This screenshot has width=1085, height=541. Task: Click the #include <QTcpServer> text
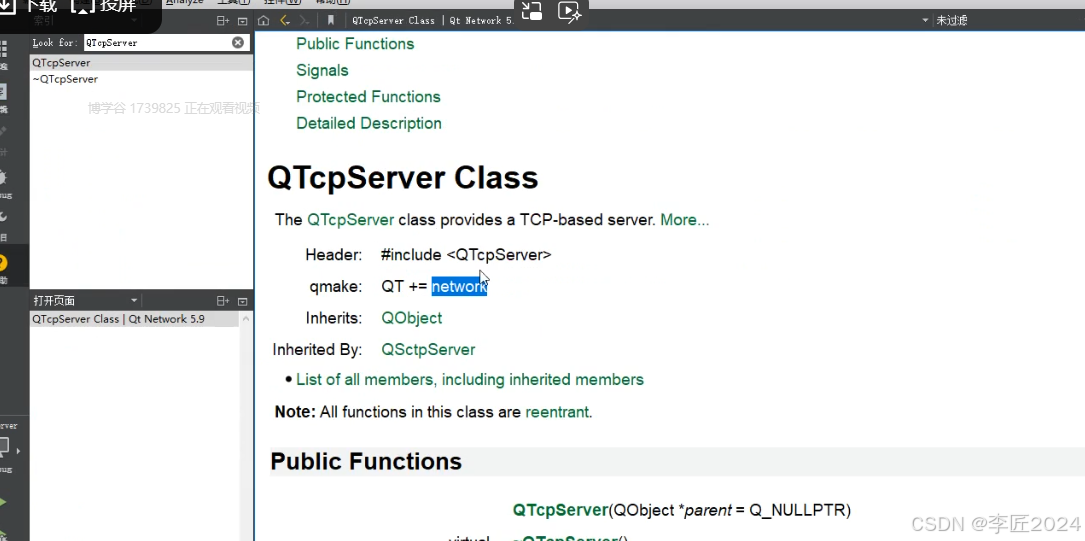[466, 255]
